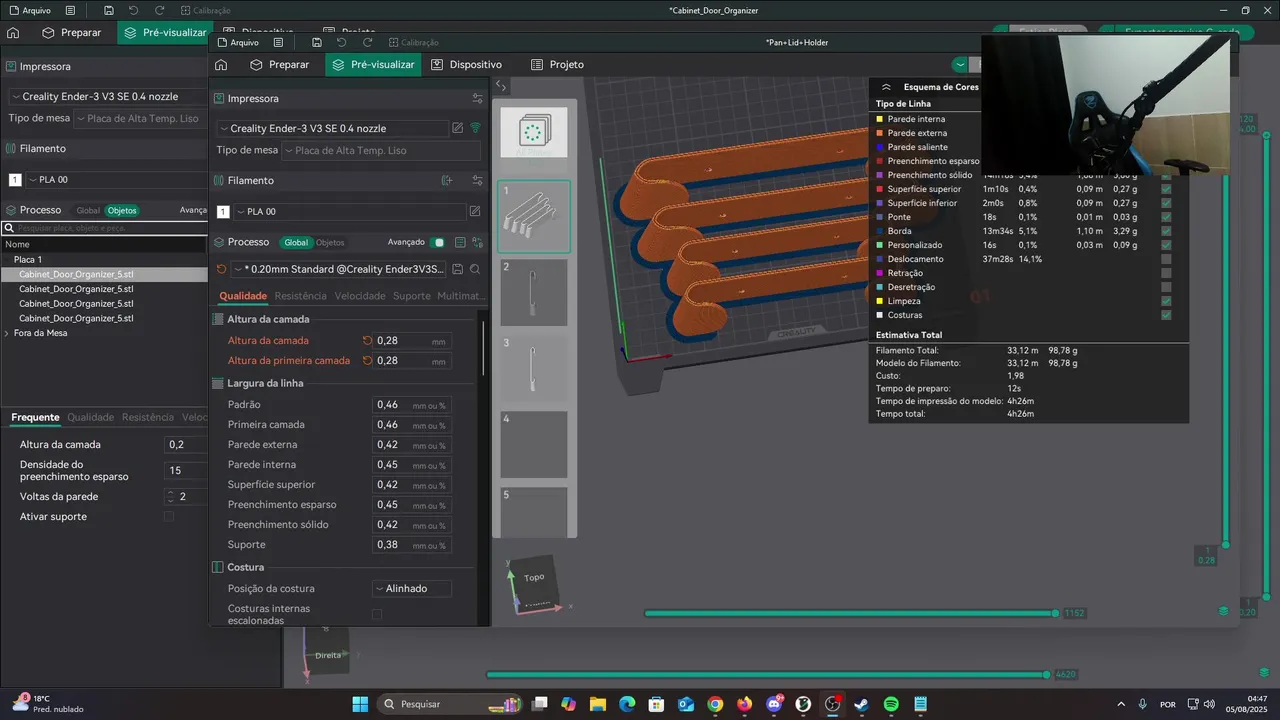
Task: Open Arquivo menu in back window
Action: click(x=29, y=10)
